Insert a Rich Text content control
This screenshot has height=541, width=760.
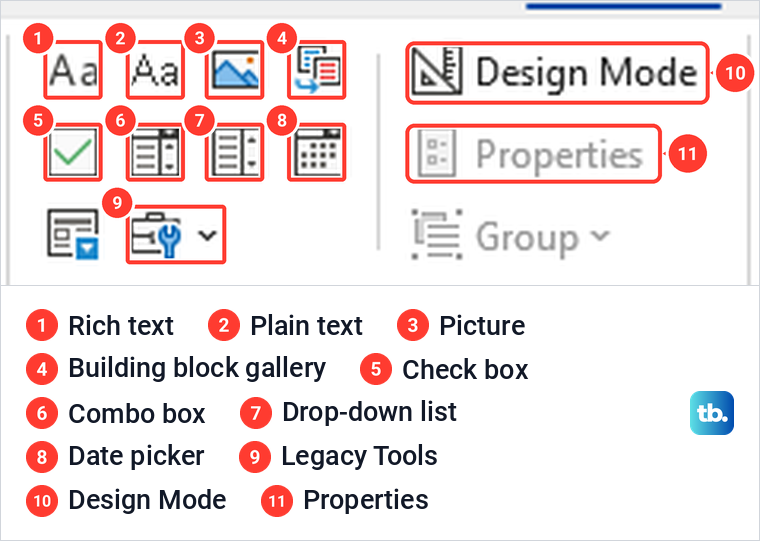point(73,71)
